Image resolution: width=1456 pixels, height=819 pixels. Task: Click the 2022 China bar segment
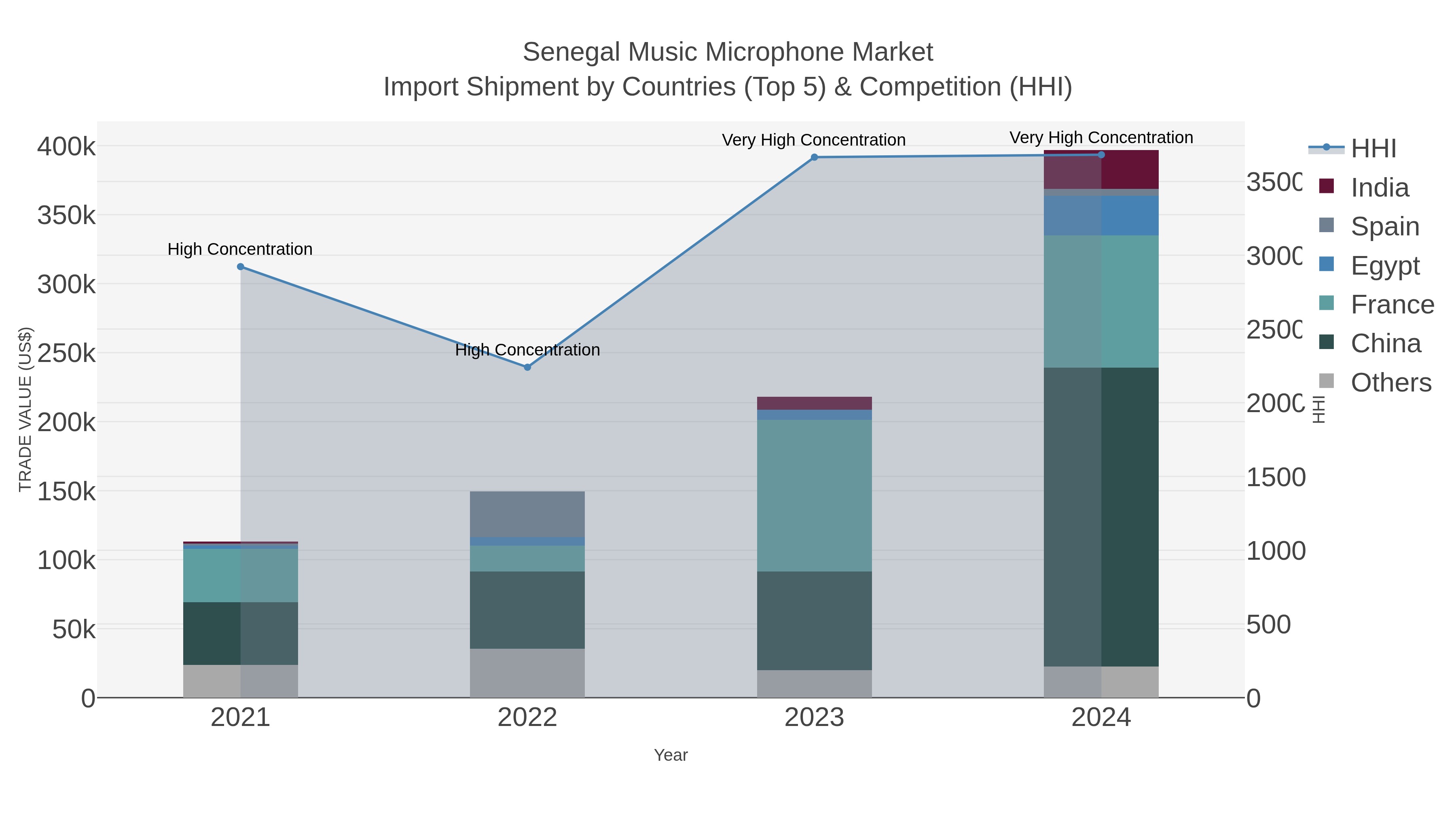[527, 610]
